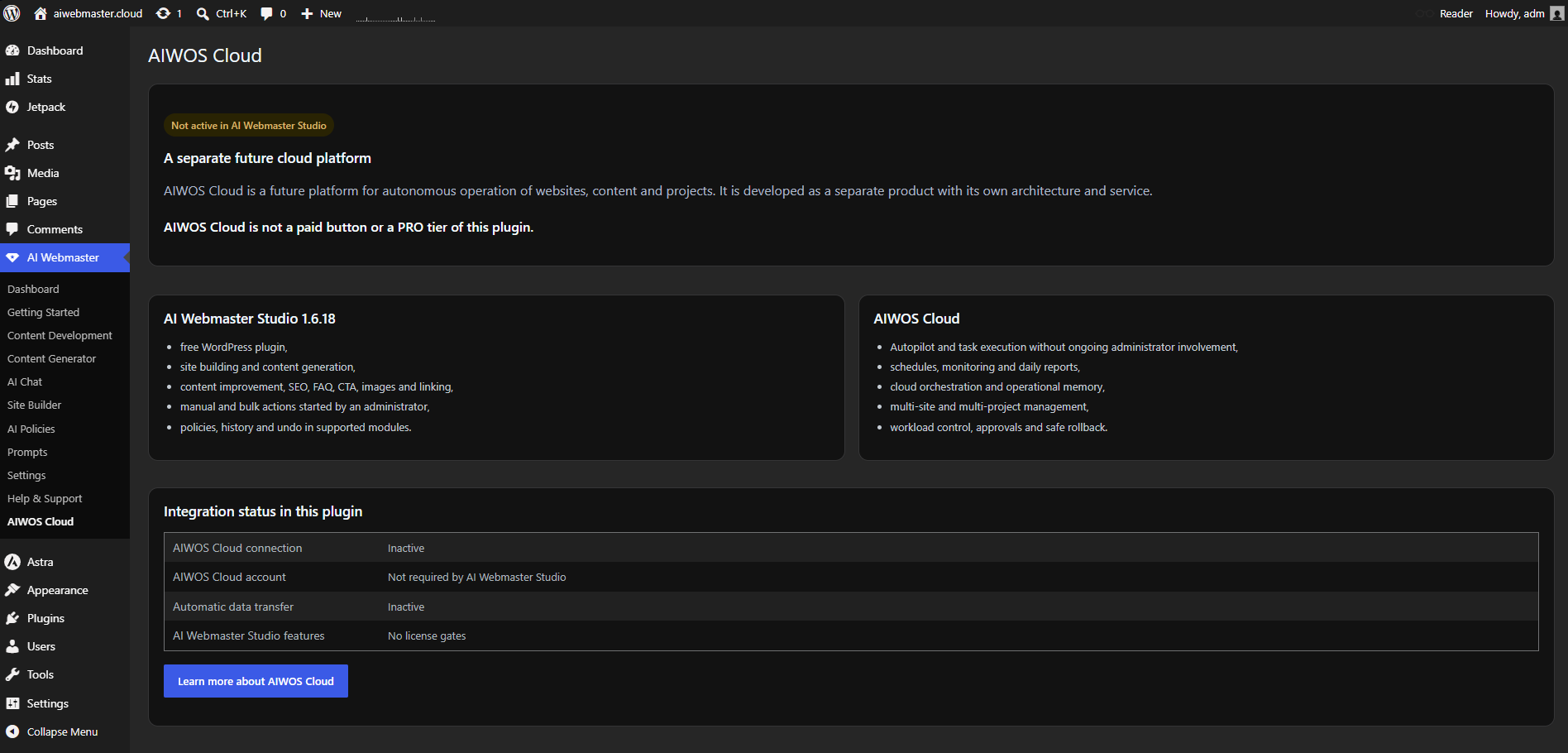Open Dashboard in the main admin menu

(x=55, y=50)
